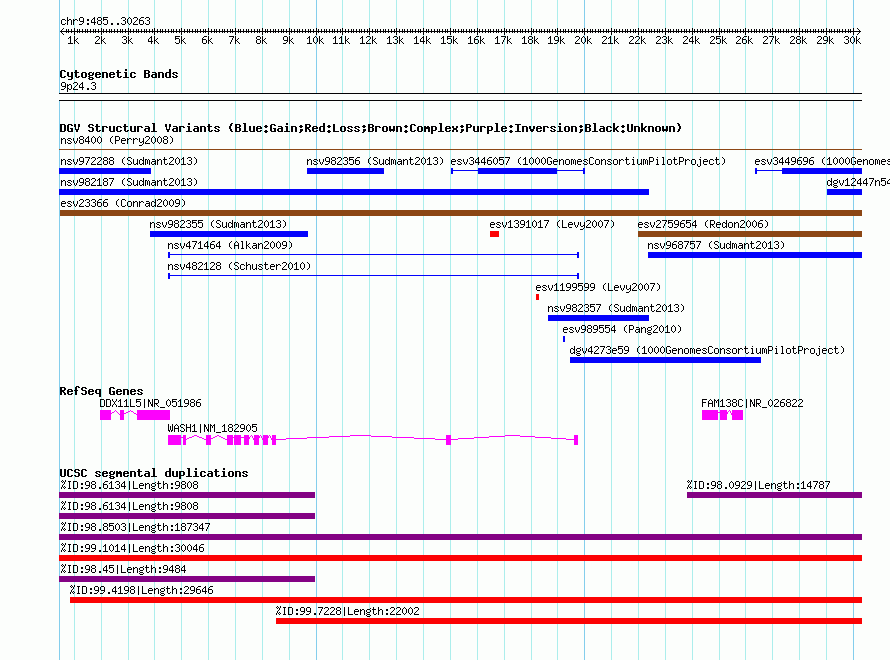Screen dimensions: 890x660
Task: Click the esv3446057 variant feature
Action: point(518,171)
